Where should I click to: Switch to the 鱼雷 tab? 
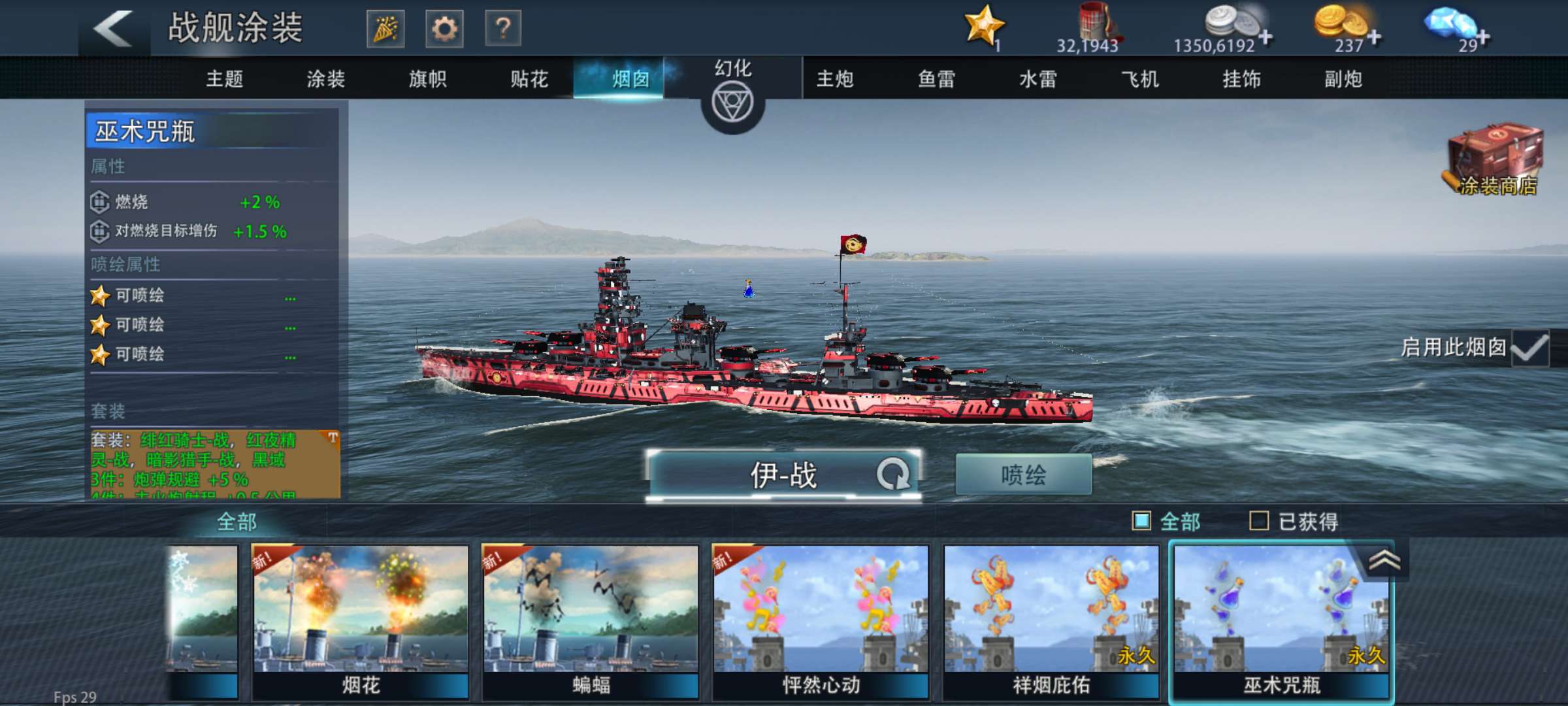click(x=936, y=79)
